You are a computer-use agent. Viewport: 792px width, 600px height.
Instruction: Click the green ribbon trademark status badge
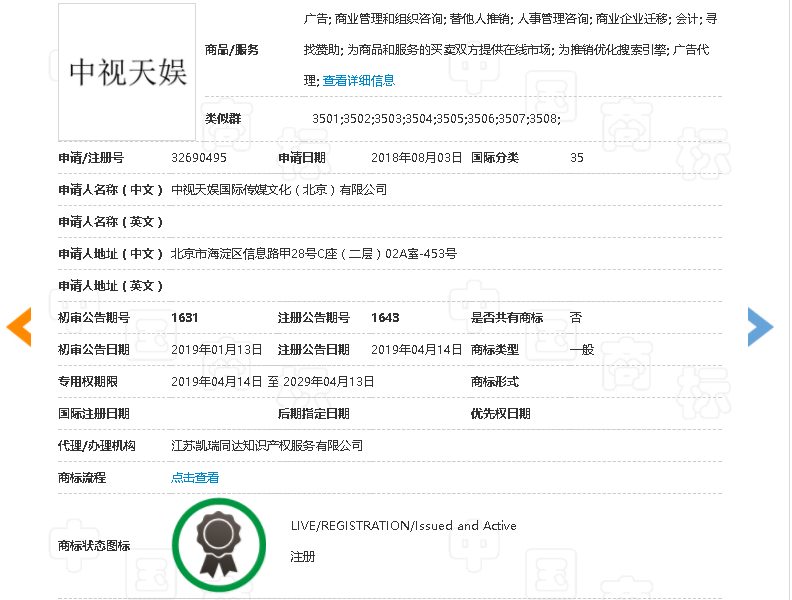pyautogui.click(x=219, y=545)
